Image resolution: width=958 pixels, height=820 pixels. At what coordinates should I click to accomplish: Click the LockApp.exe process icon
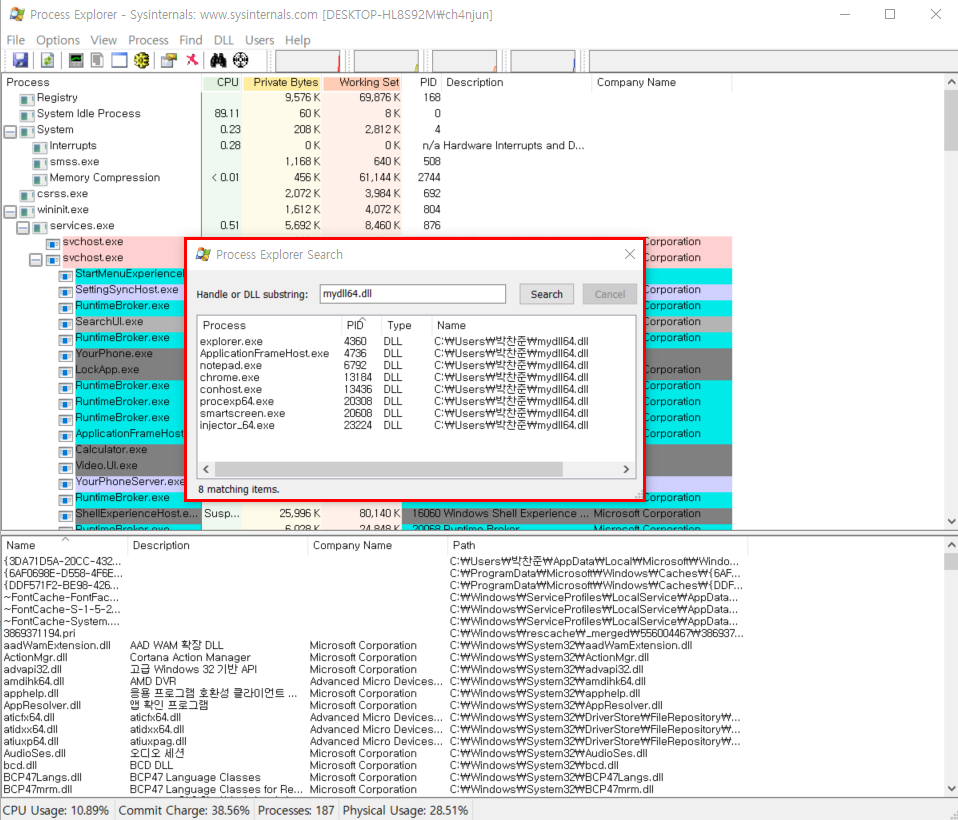tap(65, 370)
